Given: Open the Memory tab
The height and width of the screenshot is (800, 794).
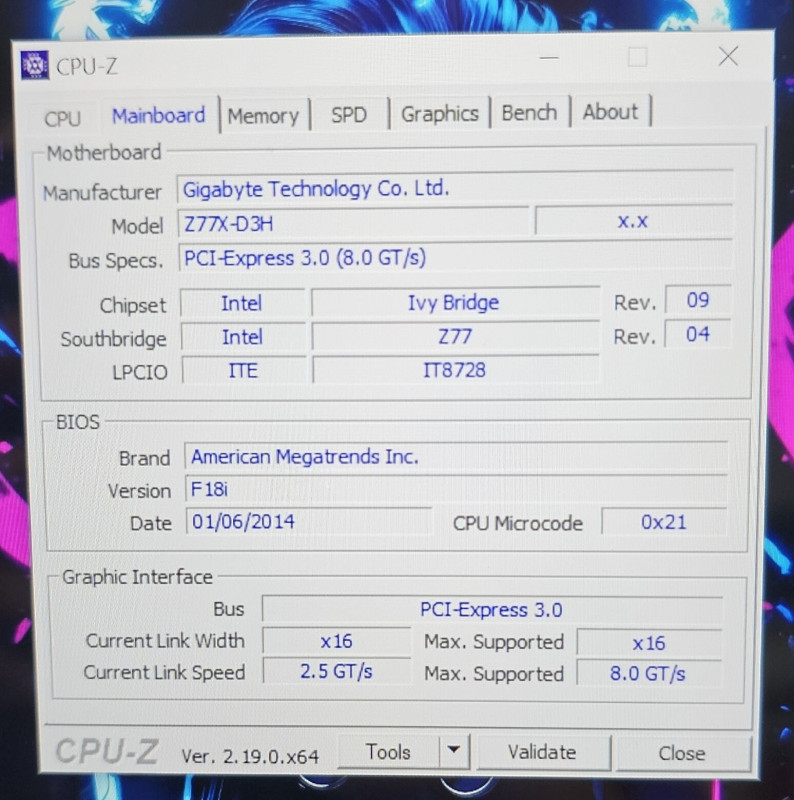Looking at the screenshot, I should [x=263, y=116].
